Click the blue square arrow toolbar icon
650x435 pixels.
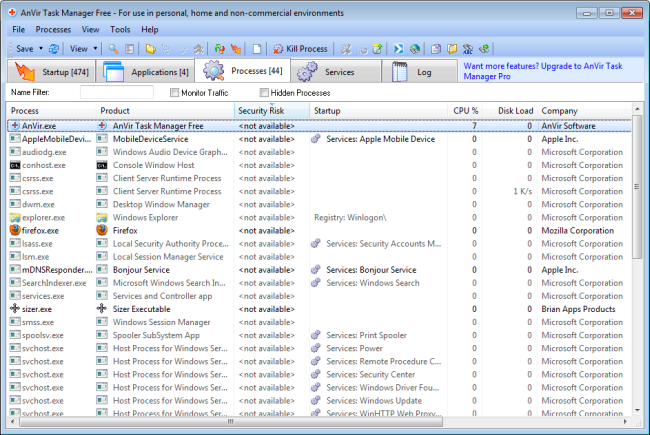tap(398, 49)
